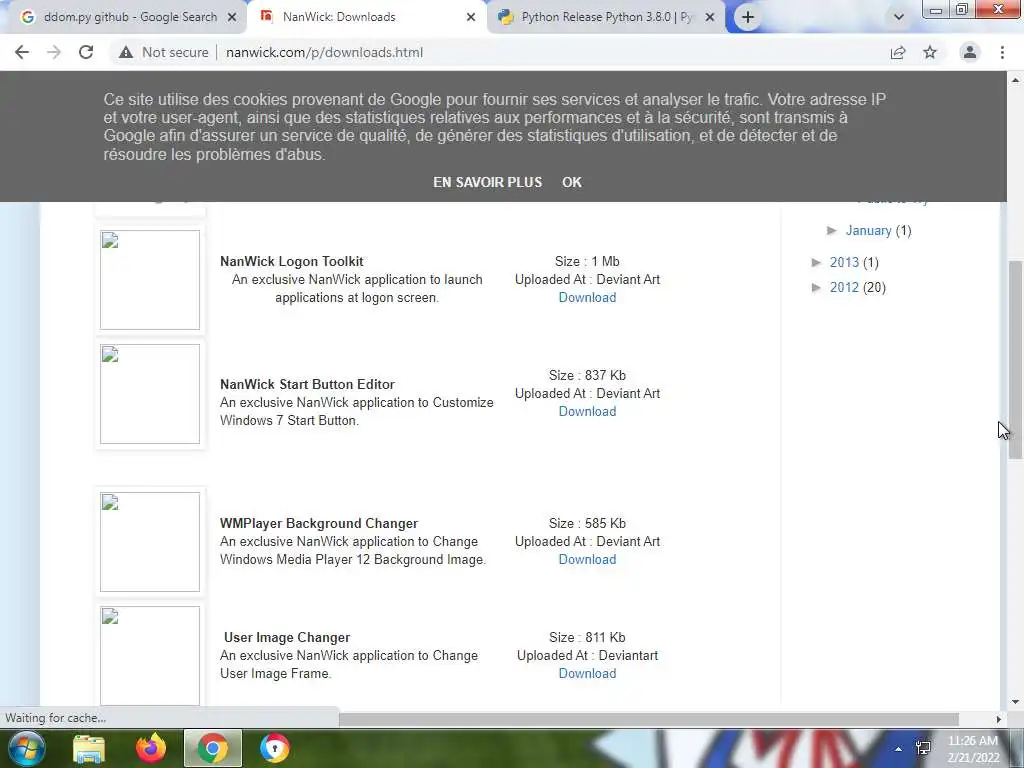Launch Firefox from the taskbar

click(151, 748)
